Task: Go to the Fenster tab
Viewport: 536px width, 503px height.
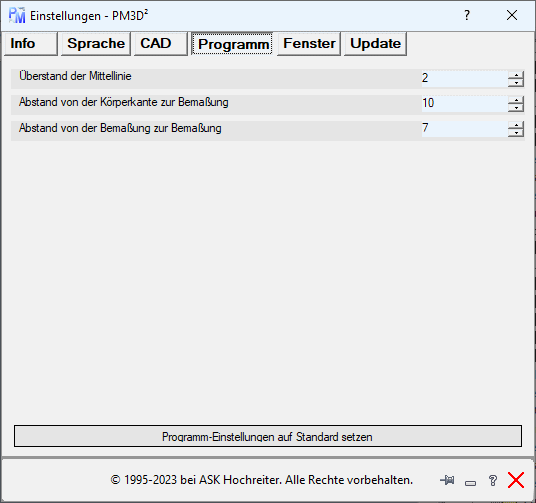Action: [309, 44]
